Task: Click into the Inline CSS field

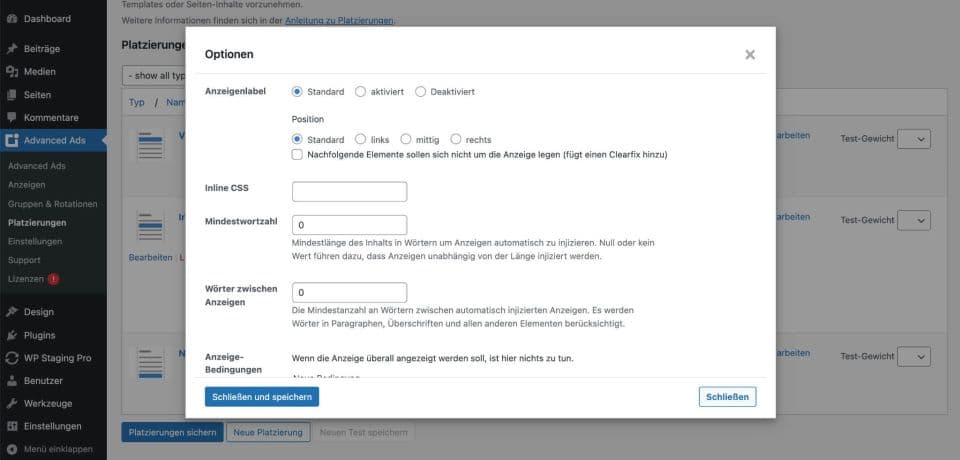Action: coord(350,192)
